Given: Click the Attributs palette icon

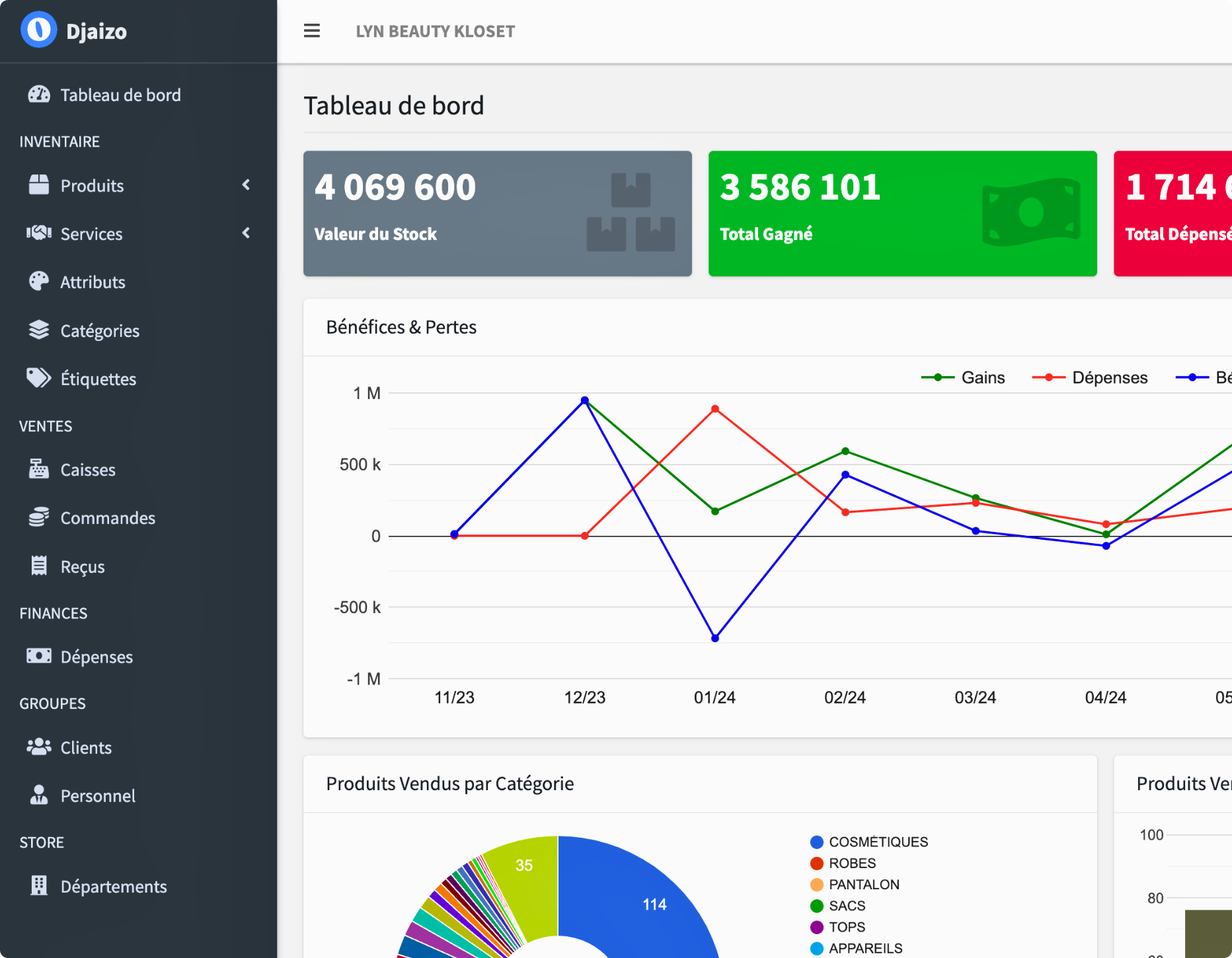Looking at the screenshot, I should 39,281.
